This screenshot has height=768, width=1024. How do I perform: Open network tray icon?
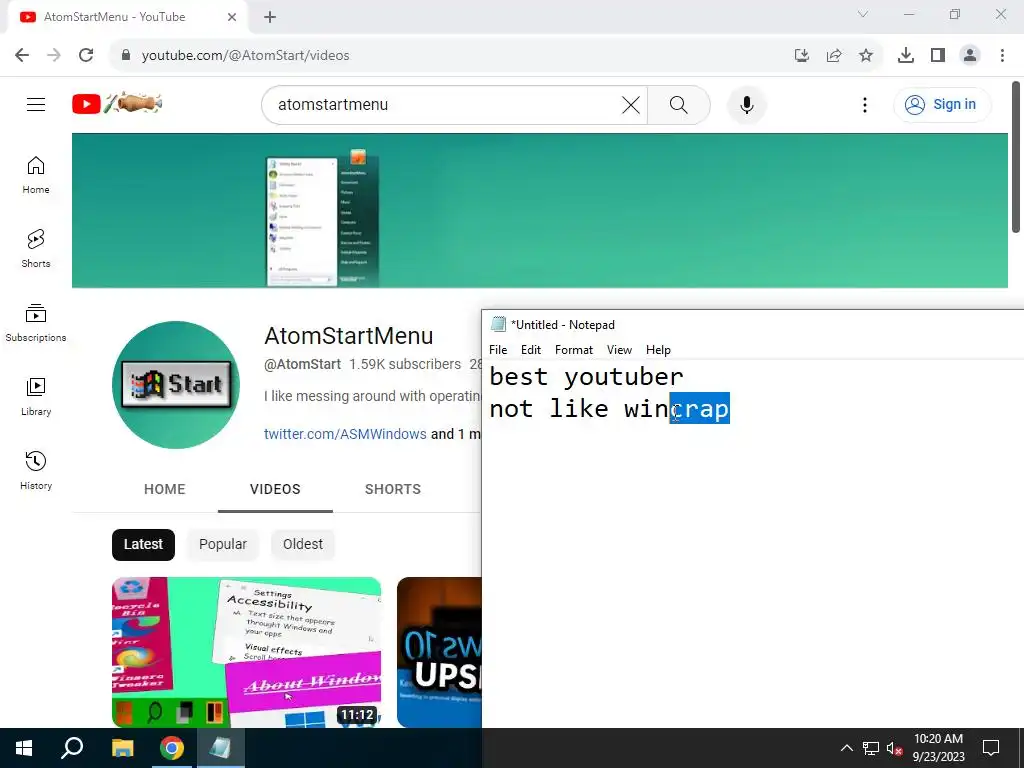pyautogui.click(x=871, y=748)
